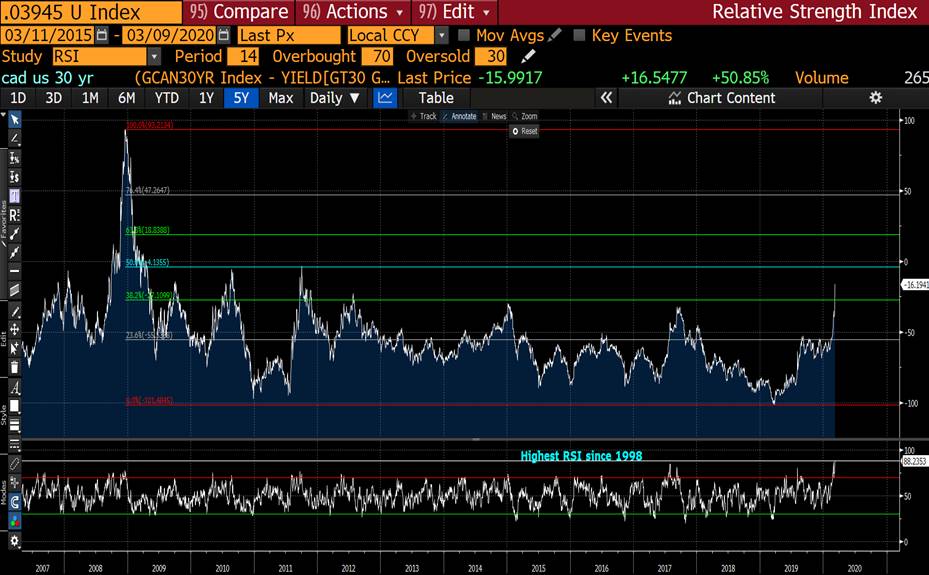Click the Compare button
Viewport: 929px width, 575px height.
point(239,12)
